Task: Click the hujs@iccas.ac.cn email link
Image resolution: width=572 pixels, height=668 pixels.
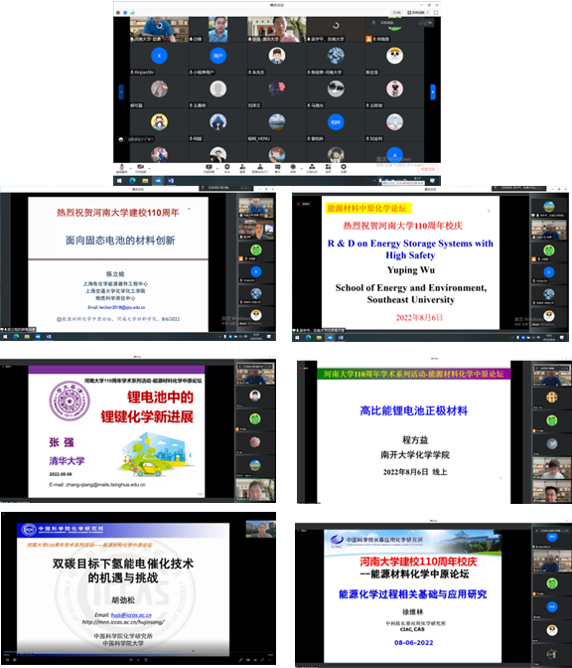Action: [x=131, y=615]
